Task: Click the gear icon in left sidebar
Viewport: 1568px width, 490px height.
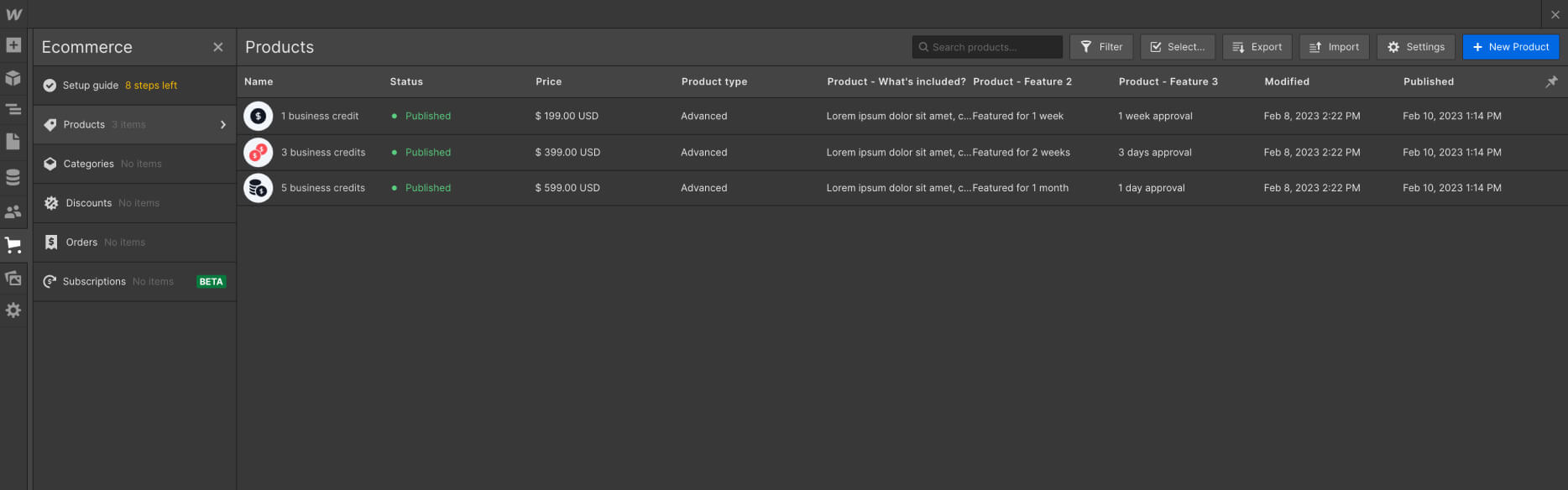Action: coord(13,310)
